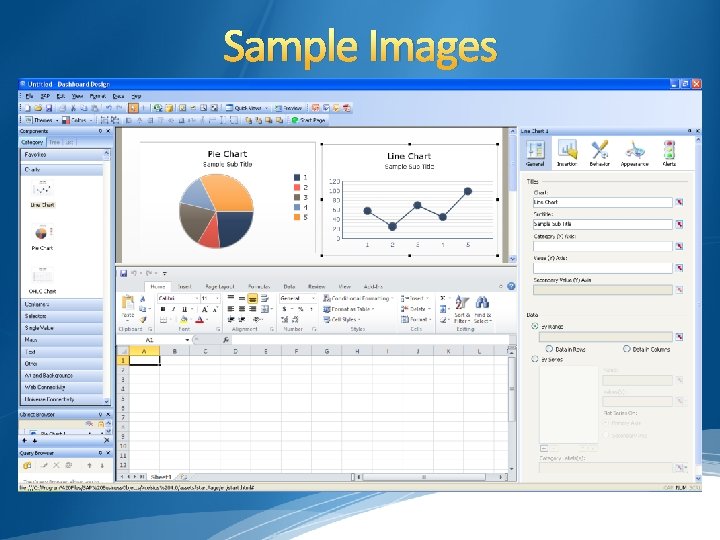Viewport: 720px width, 540px height.
Task: Click the New document toolbar icon
Action: (x=28, y=108)
